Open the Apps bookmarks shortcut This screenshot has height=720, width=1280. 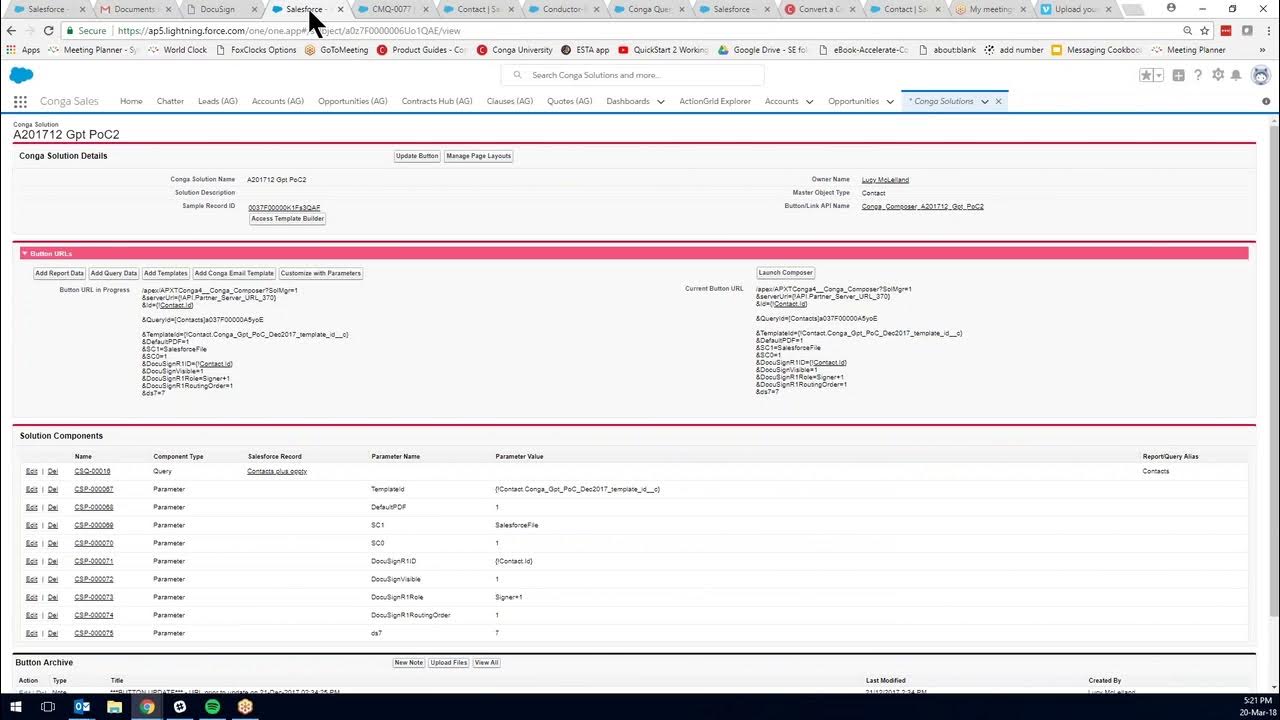(x=23, y=50)
